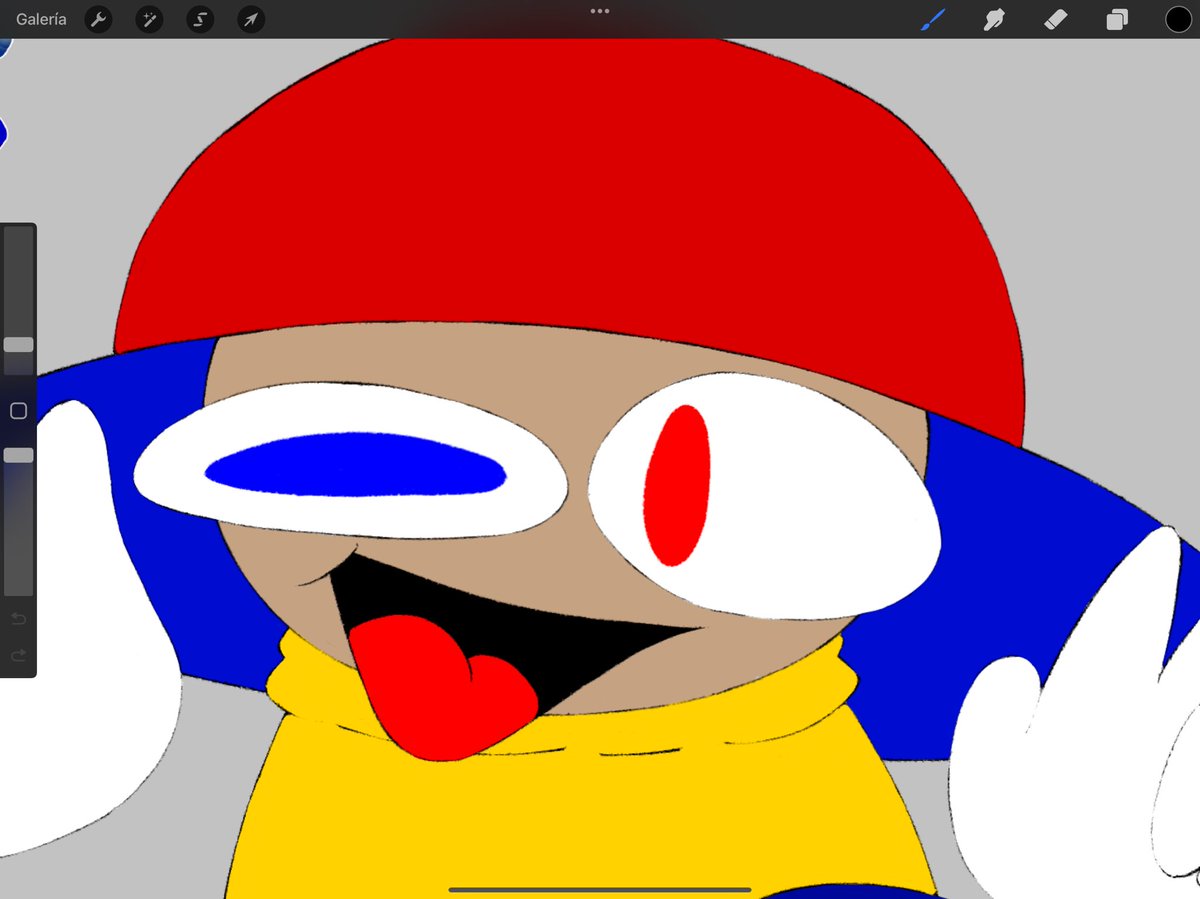
Task: Select the Brush tool
Action: coord(933,19)
